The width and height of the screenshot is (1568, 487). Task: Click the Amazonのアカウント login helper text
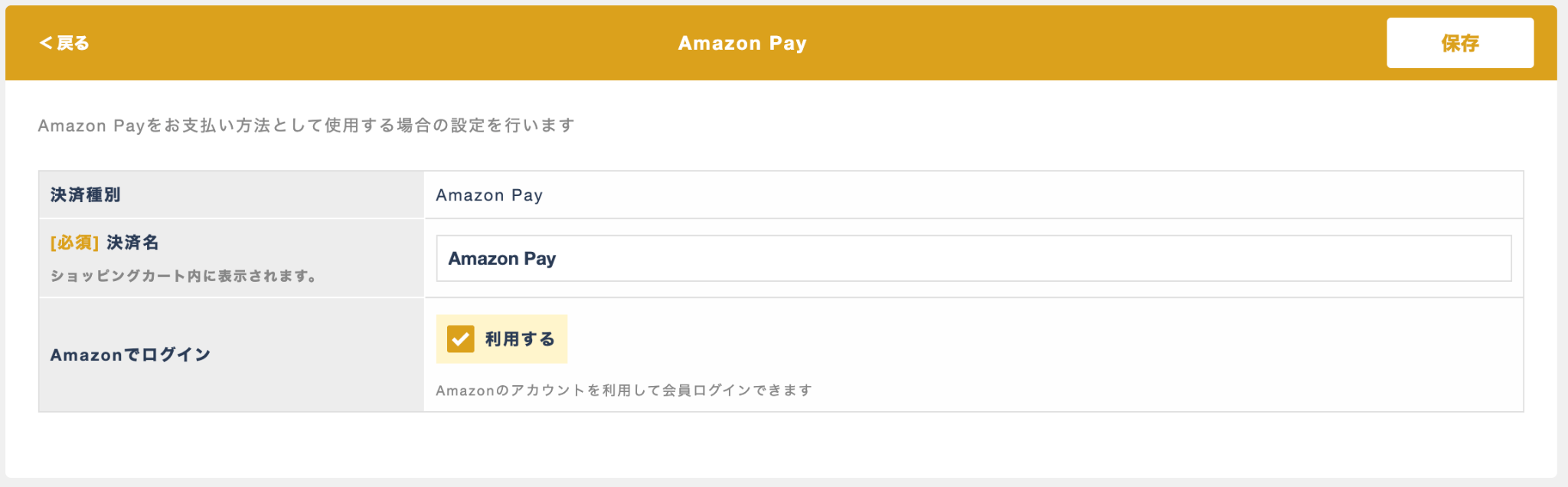pyautogui.click(x=624, y=391)
